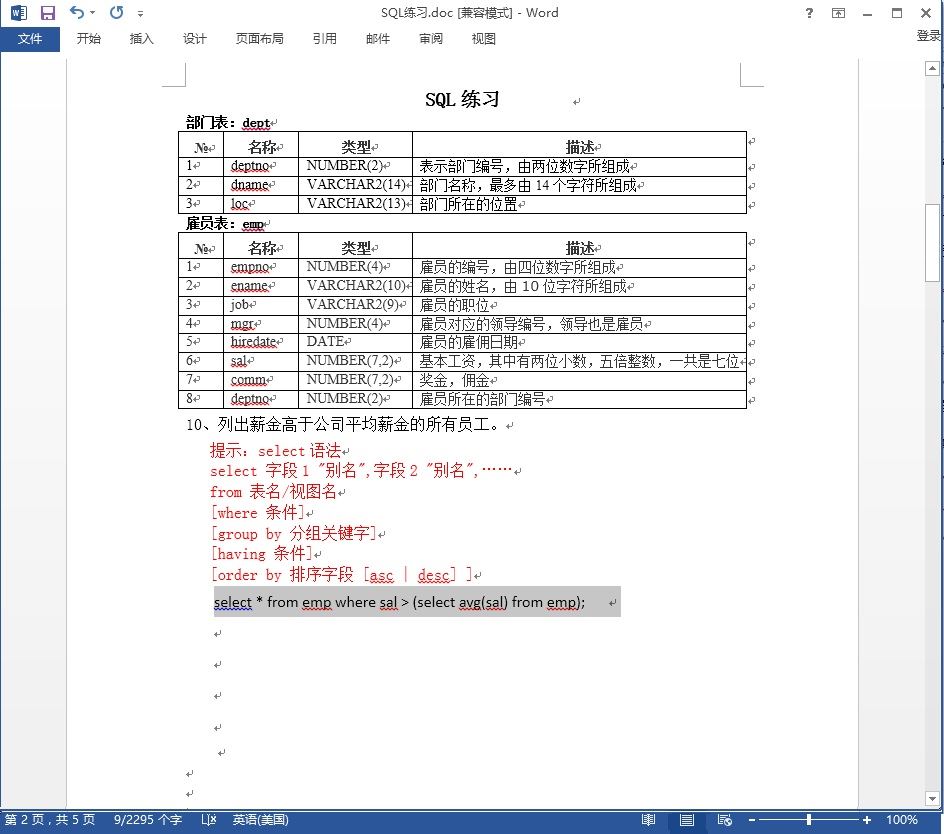Click the 部门表: dept heading
Image resolution: width=944 pixels, height=834 pixels.
(x=228, y=123)
